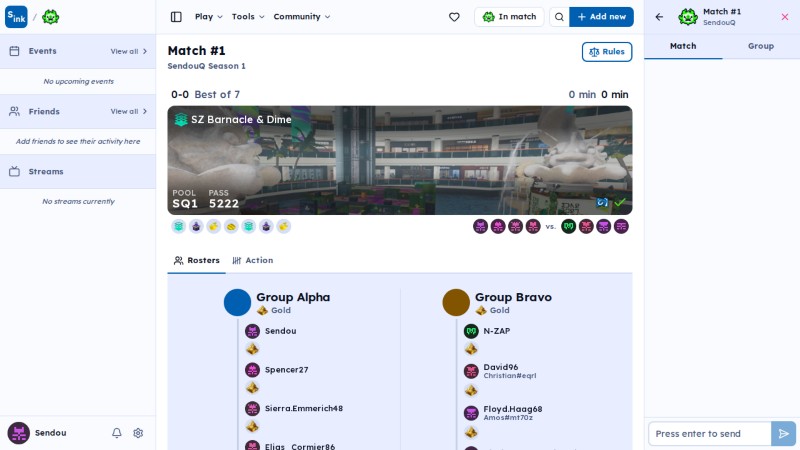800x450 pixels.
Task: Click the Events calendar icon in the sidebar
Action: pos(14,51)
